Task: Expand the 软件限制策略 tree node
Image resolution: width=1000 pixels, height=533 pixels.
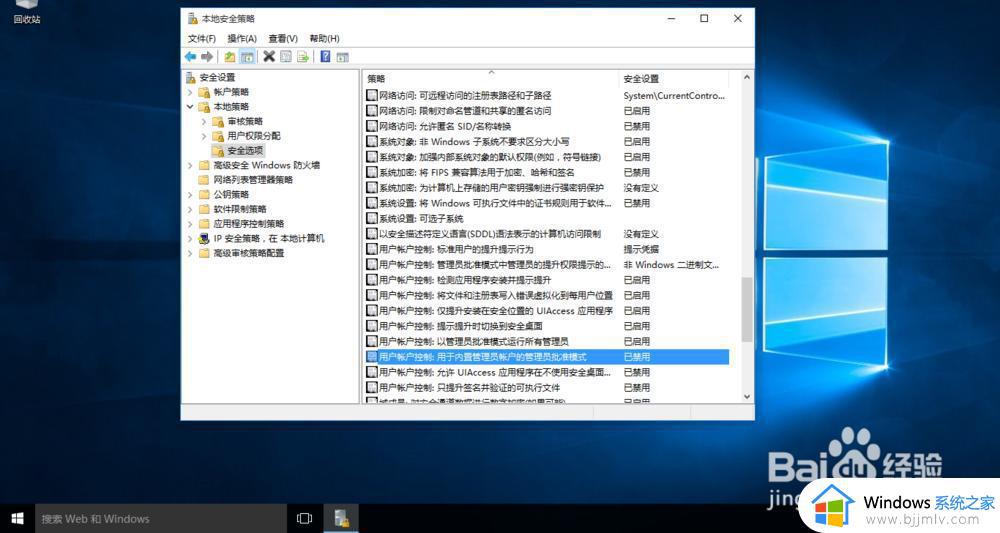Action: pos(190,209)
